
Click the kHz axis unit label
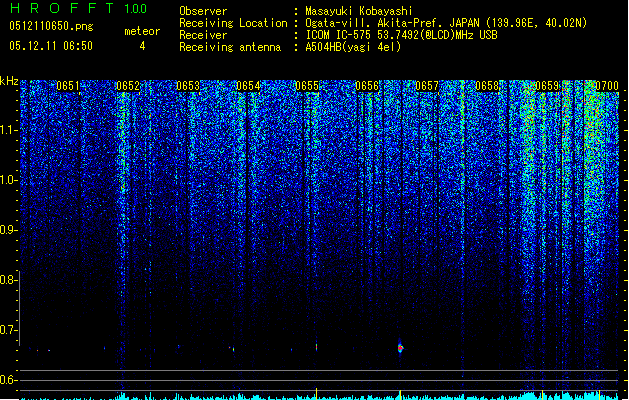click(x=9, y=81)
